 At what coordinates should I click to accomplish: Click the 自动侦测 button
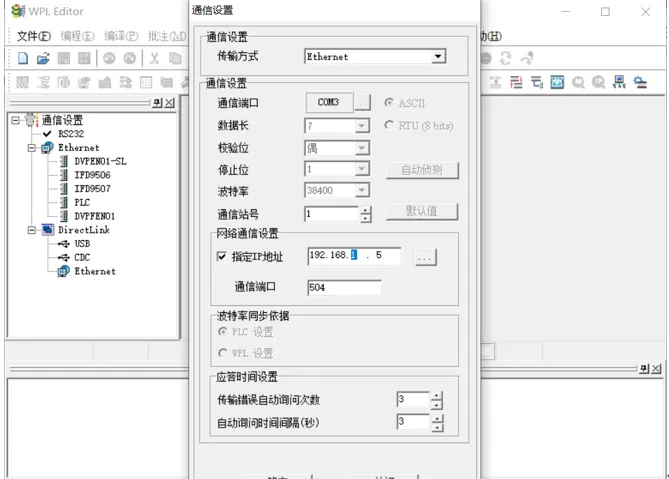click(422, 170)
